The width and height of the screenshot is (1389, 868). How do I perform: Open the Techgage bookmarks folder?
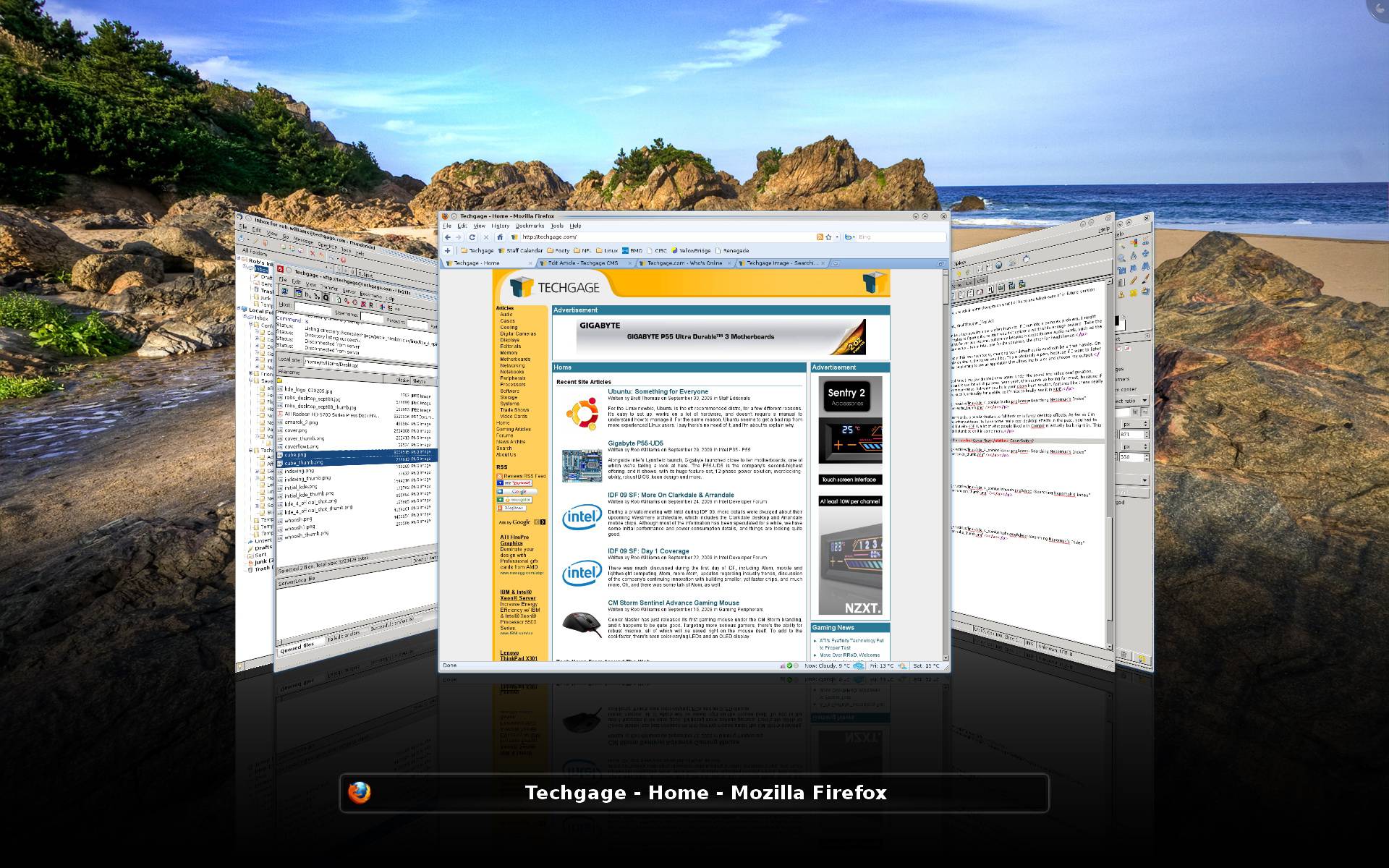click(477, 251)
